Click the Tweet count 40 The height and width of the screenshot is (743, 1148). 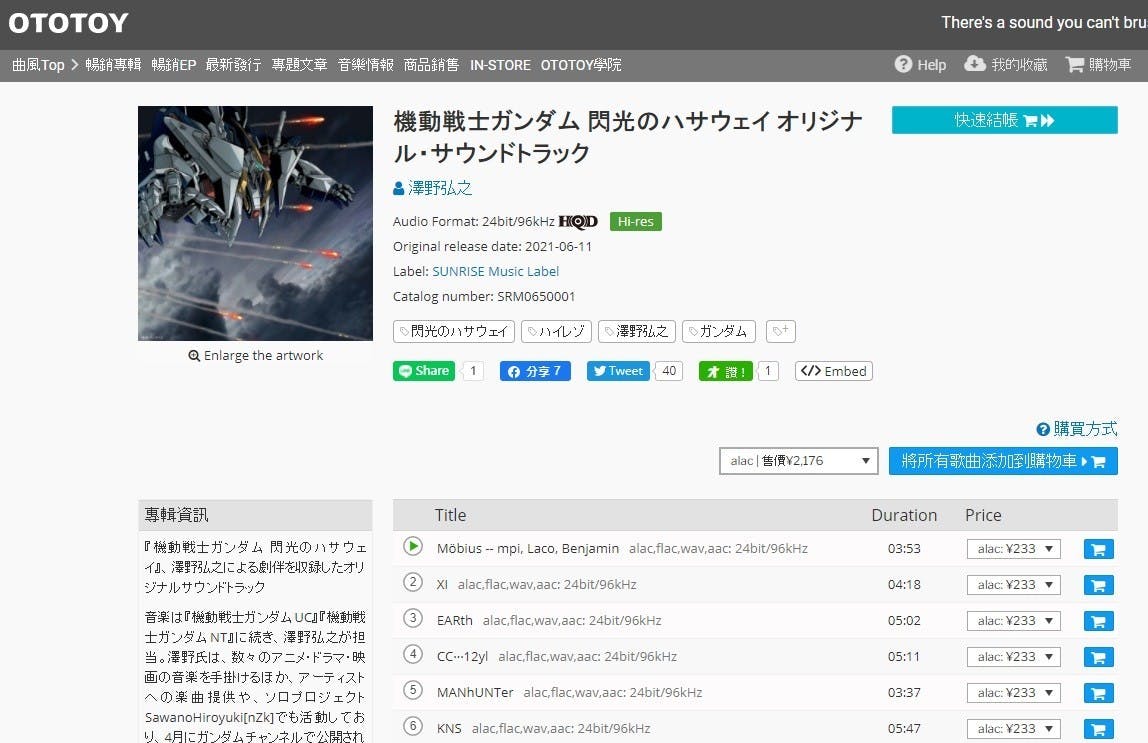(669, 371)
